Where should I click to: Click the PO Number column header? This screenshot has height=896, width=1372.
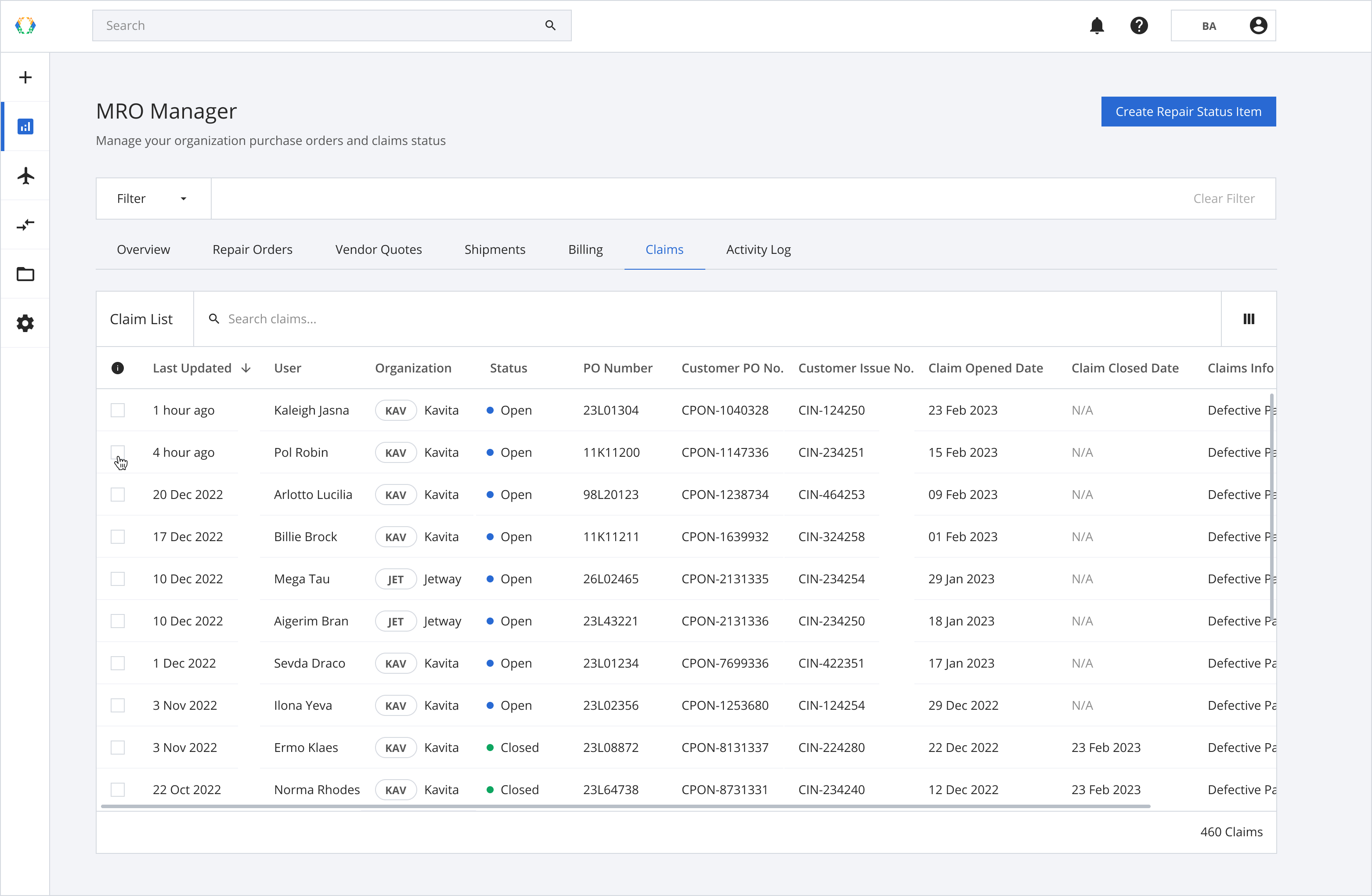tap(617, 368)
